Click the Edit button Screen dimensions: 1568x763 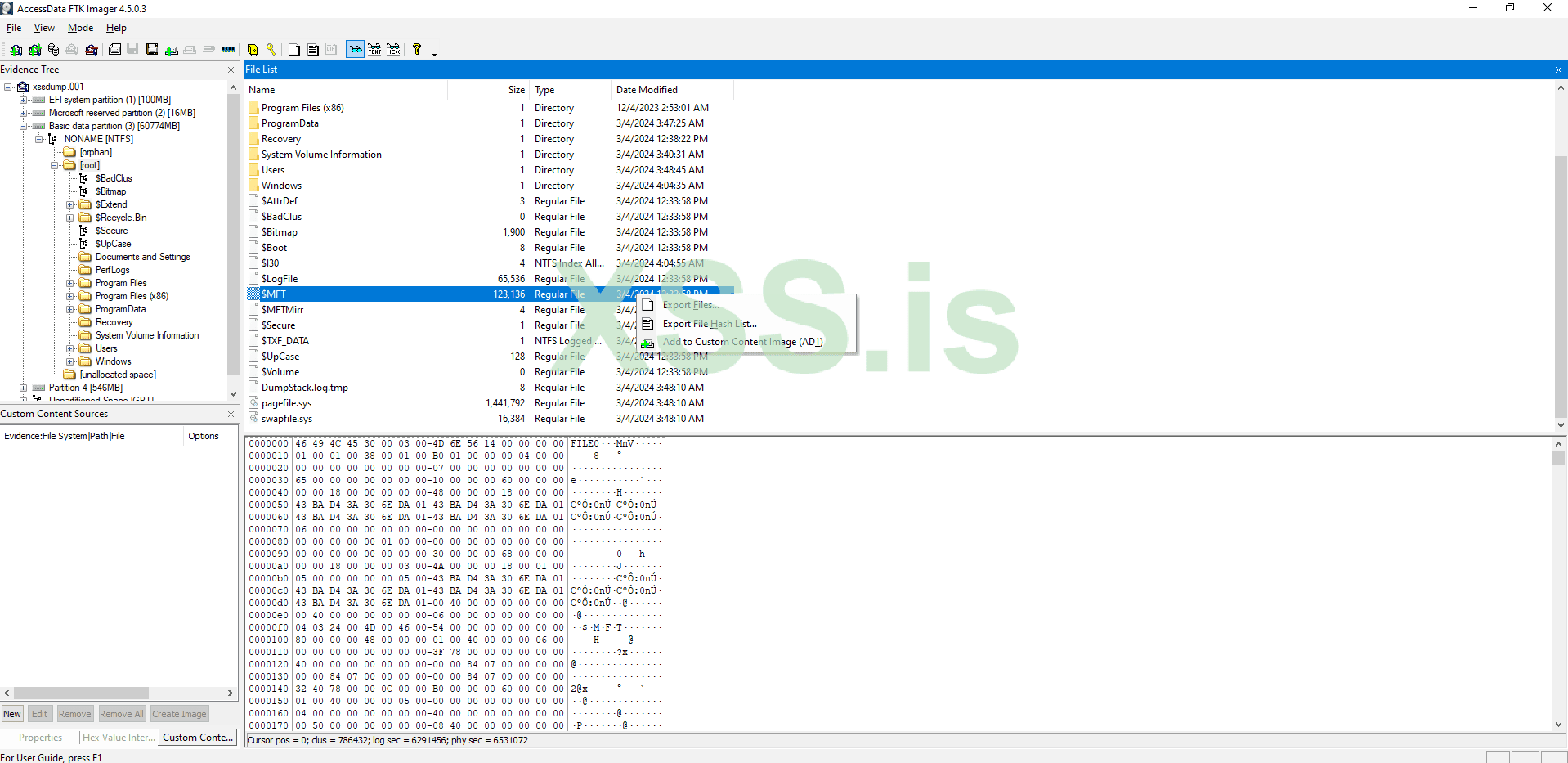tap(39, 714)
